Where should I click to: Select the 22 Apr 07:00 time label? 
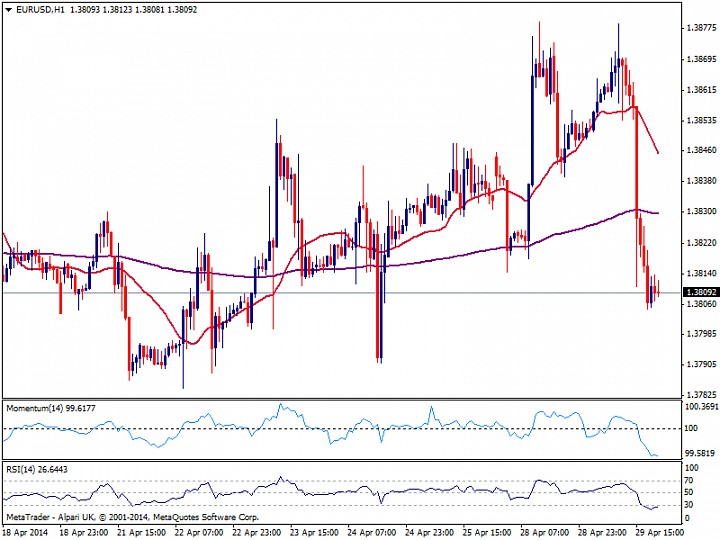(x=199, y=533)
